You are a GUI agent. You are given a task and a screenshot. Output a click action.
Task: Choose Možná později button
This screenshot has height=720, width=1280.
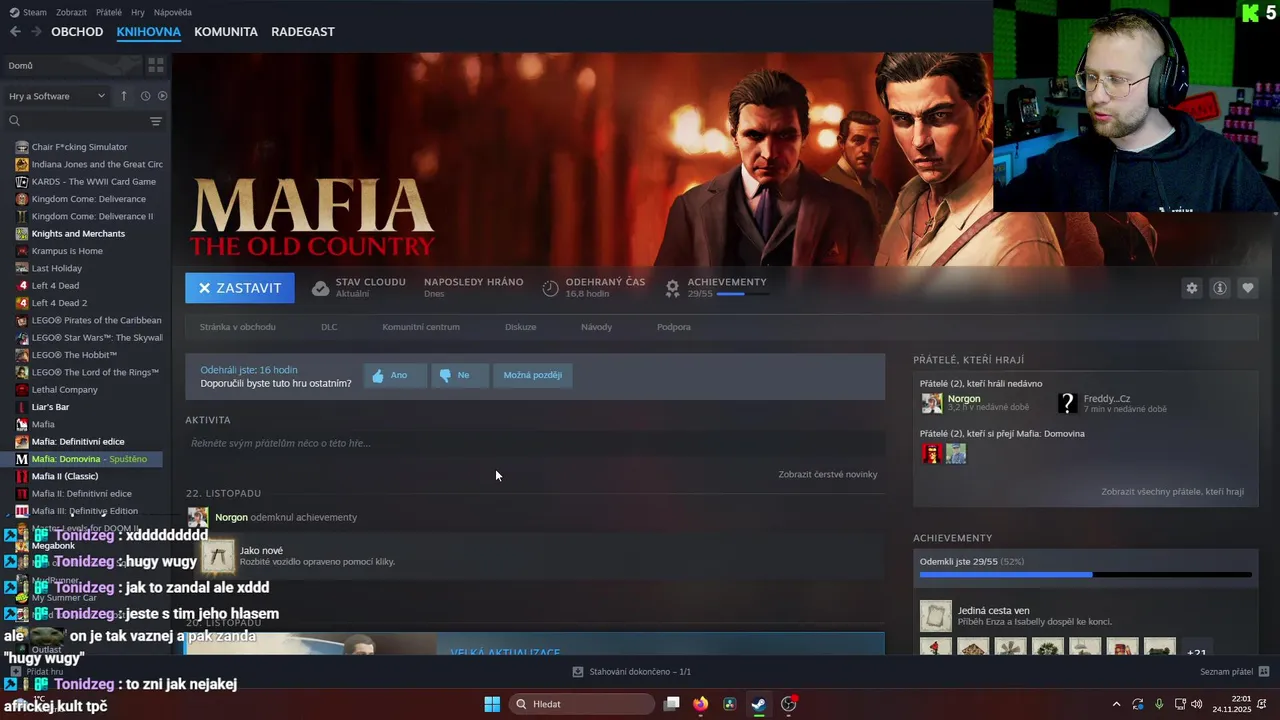coord(533,376)
